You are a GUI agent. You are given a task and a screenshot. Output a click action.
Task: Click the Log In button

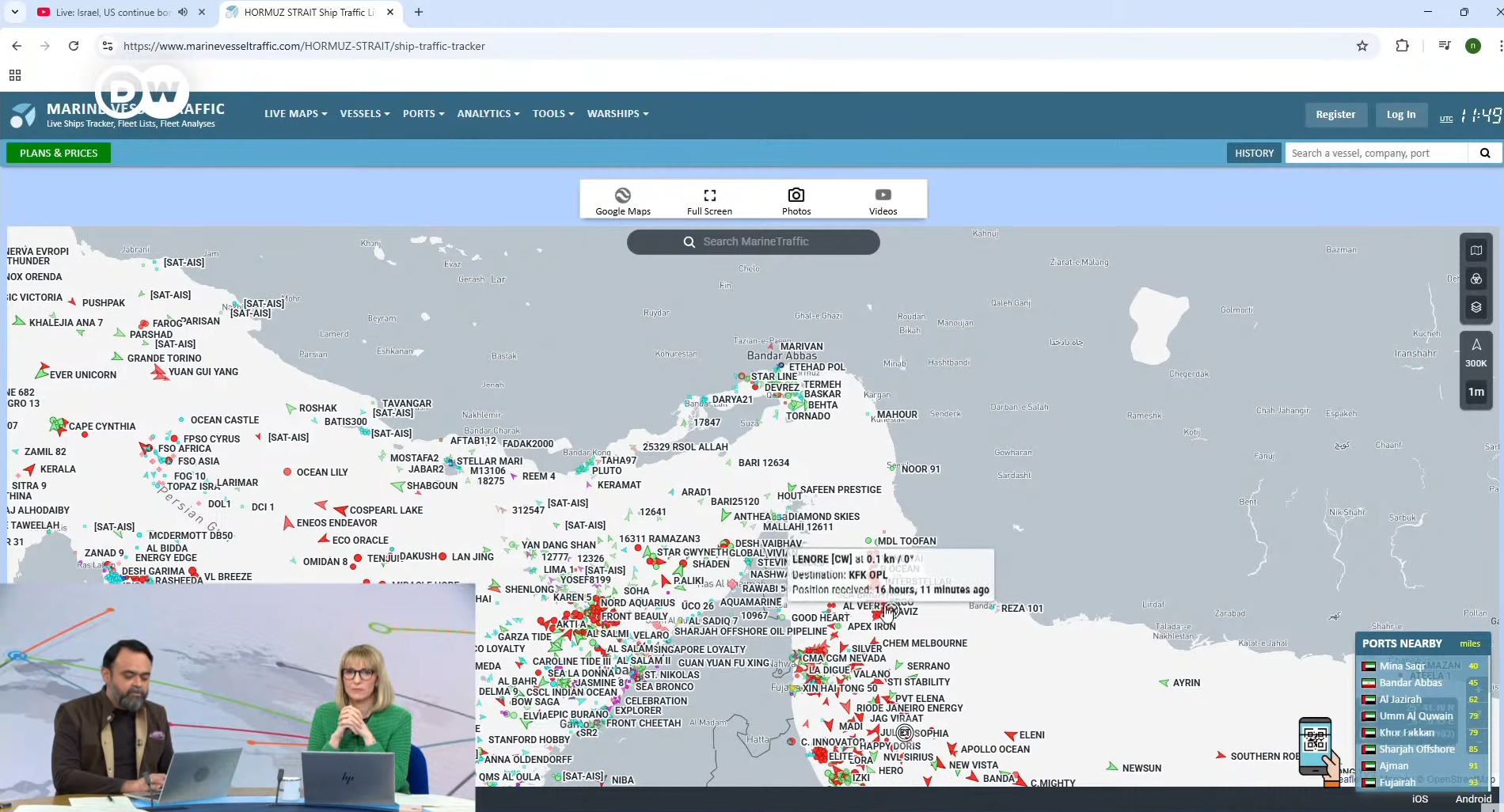(x=1401, y=115)
